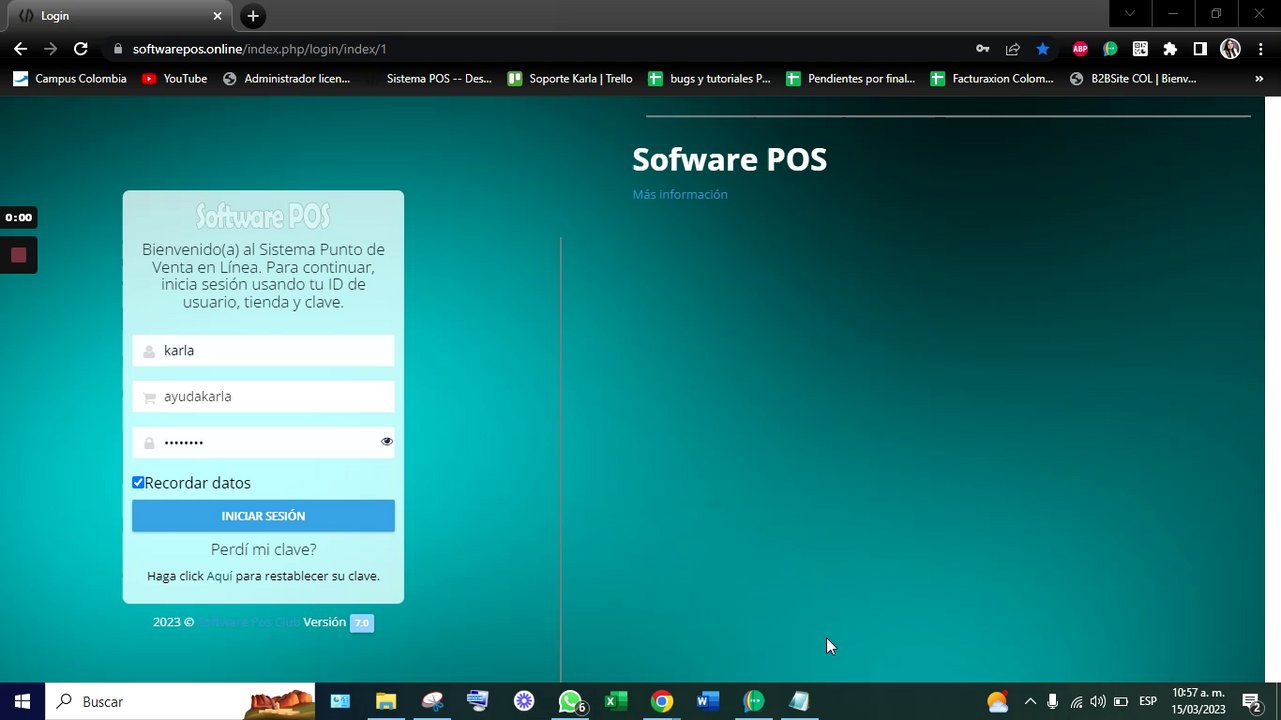Open the Chrome profile avatar

tap(1231, 49)
